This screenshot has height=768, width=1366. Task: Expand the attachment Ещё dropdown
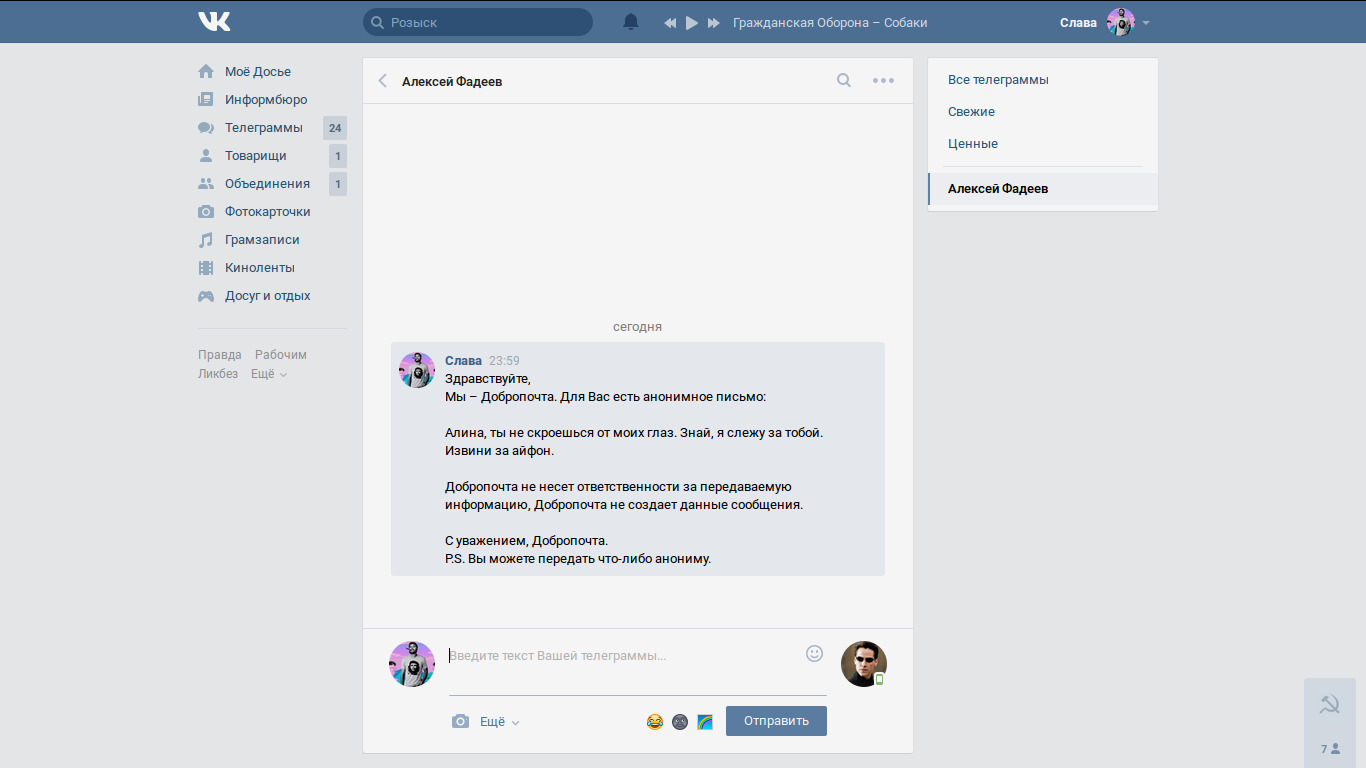pyautogui.click(x=500, y=721)
